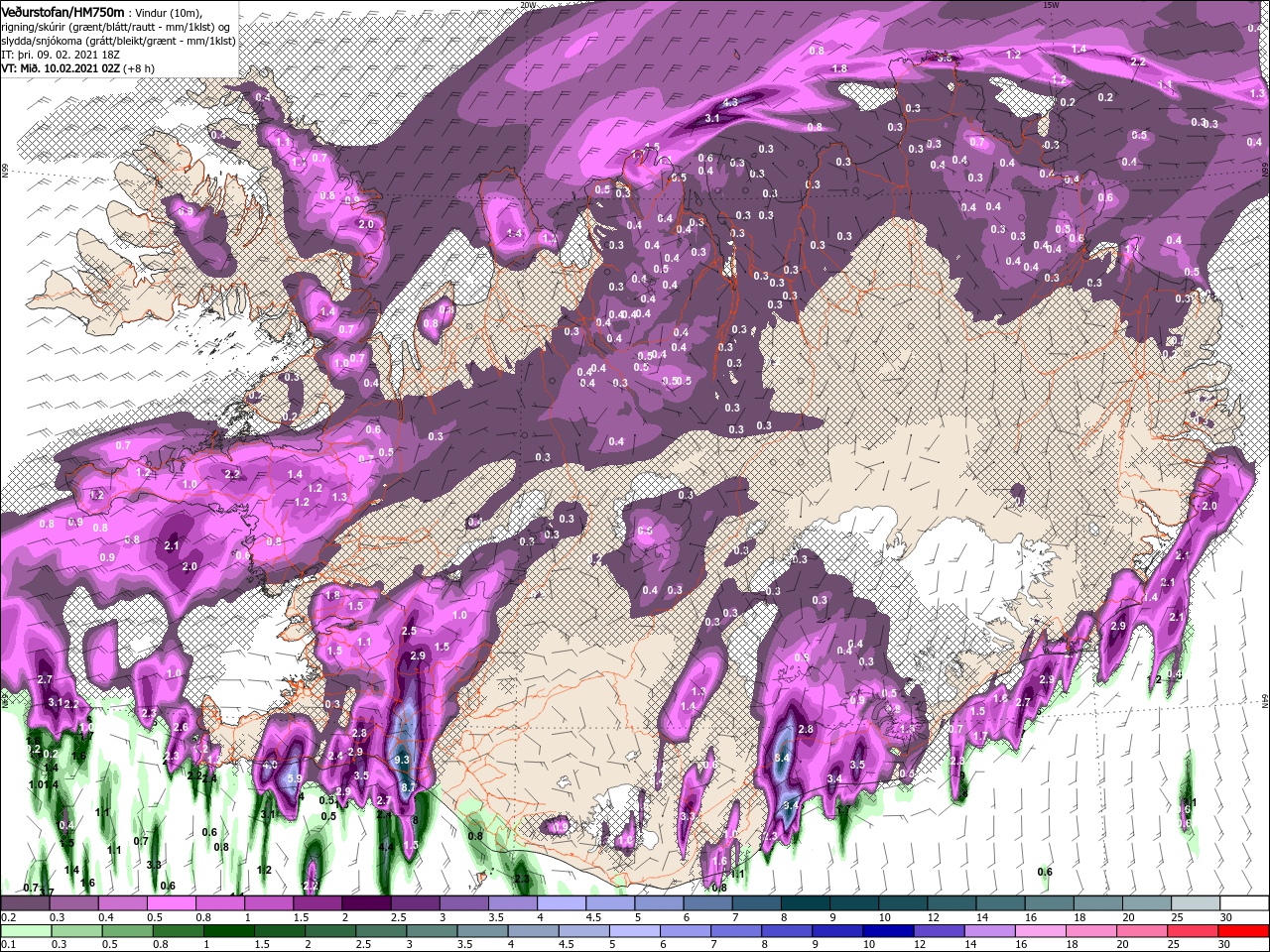This screenshot has width=1270, height=952.
Task: Click the 9.3 precipitation value on the map
Action: point(402,760)
